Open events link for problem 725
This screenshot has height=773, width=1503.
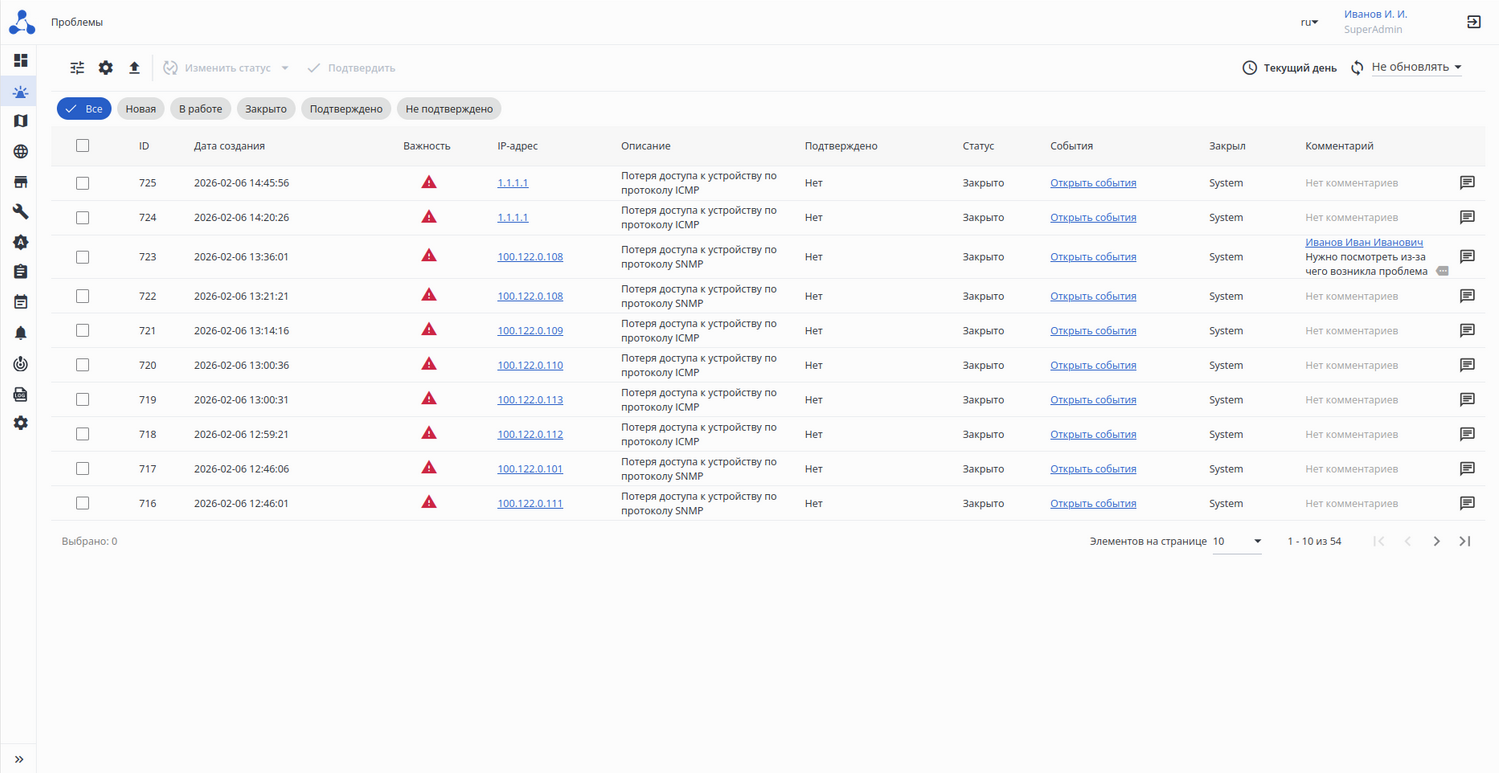(1093, 183)
